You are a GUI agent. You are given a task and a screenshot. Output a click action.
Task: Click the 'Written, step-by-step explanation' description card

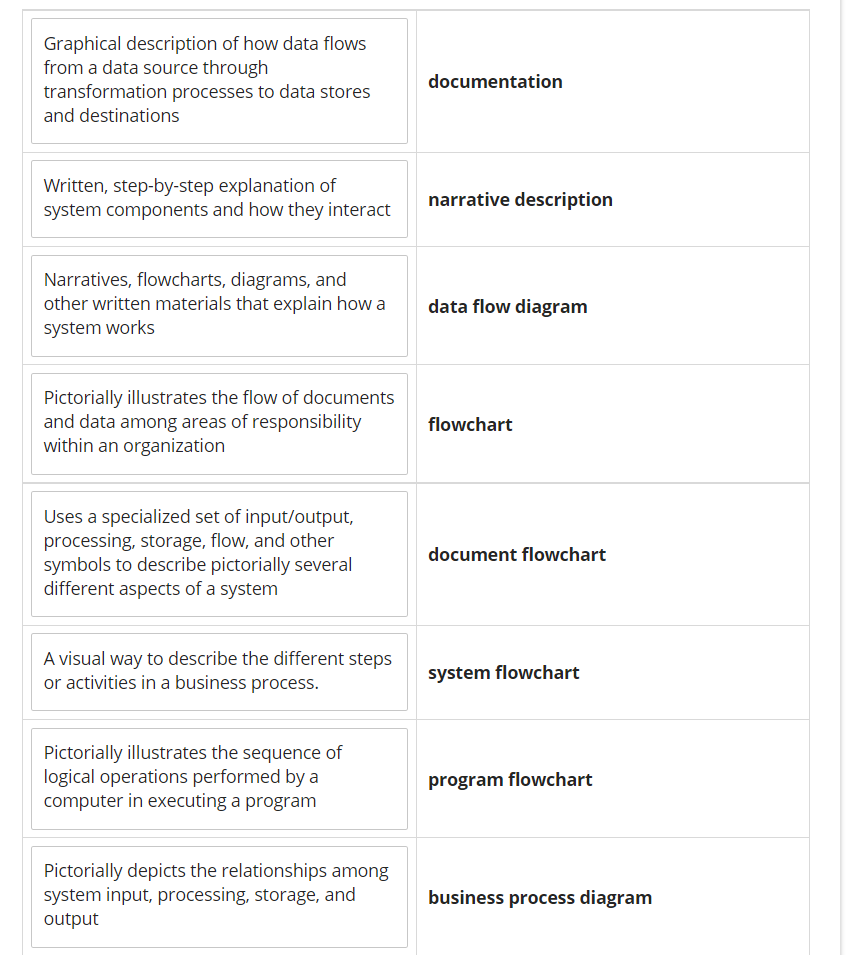coord(219,198)
